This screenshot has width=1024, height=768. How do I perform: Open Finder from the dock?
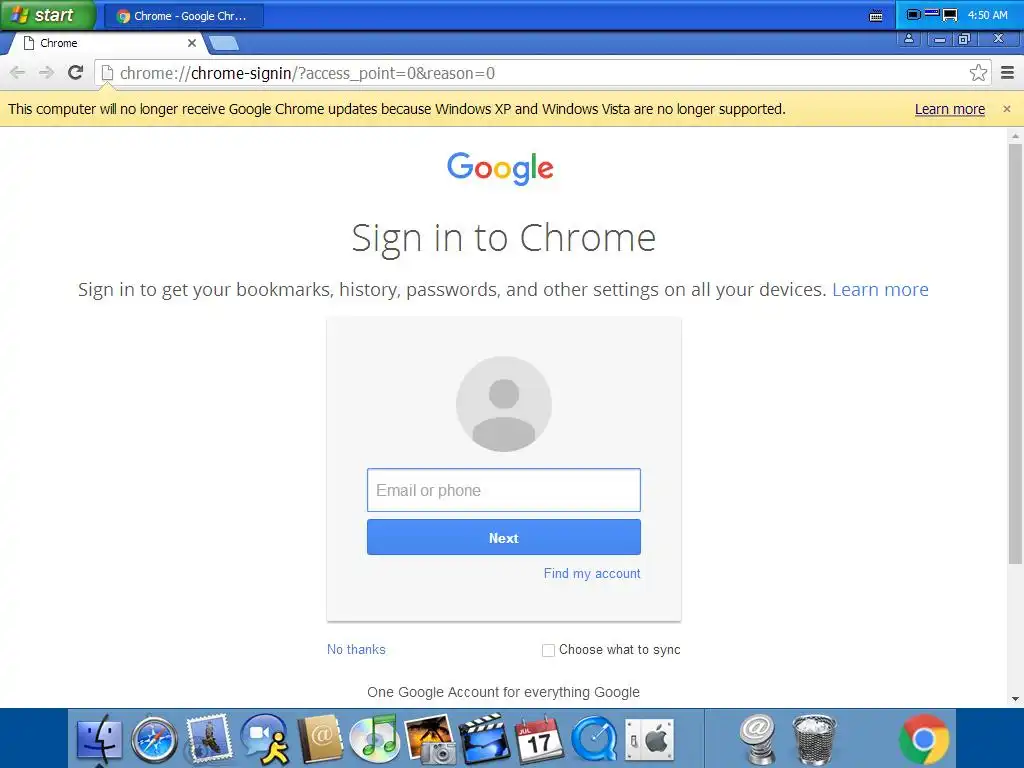(x=99, y=740)
